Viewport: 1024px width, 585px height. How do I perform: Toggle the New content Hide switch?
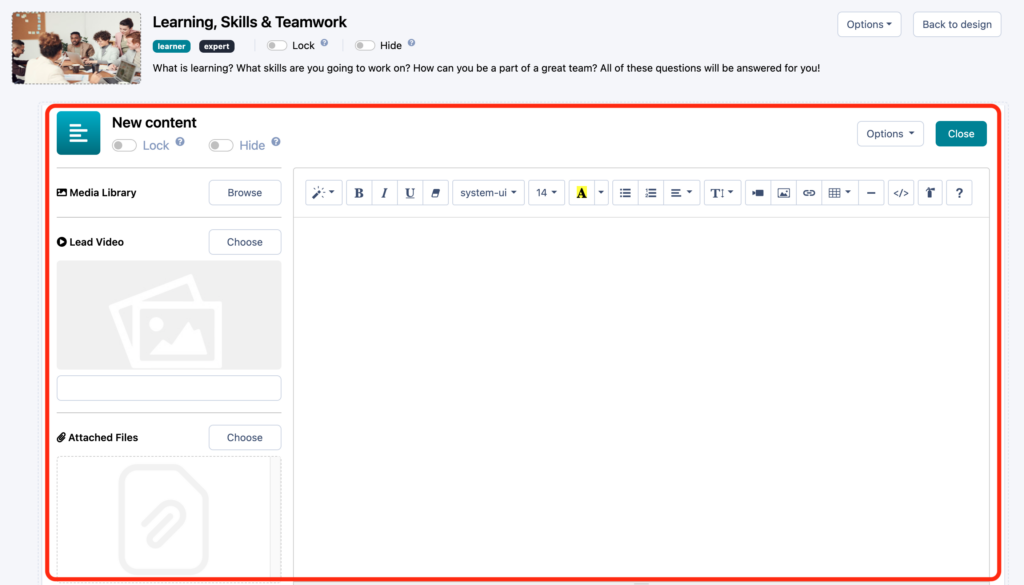[x=221, y=145]
